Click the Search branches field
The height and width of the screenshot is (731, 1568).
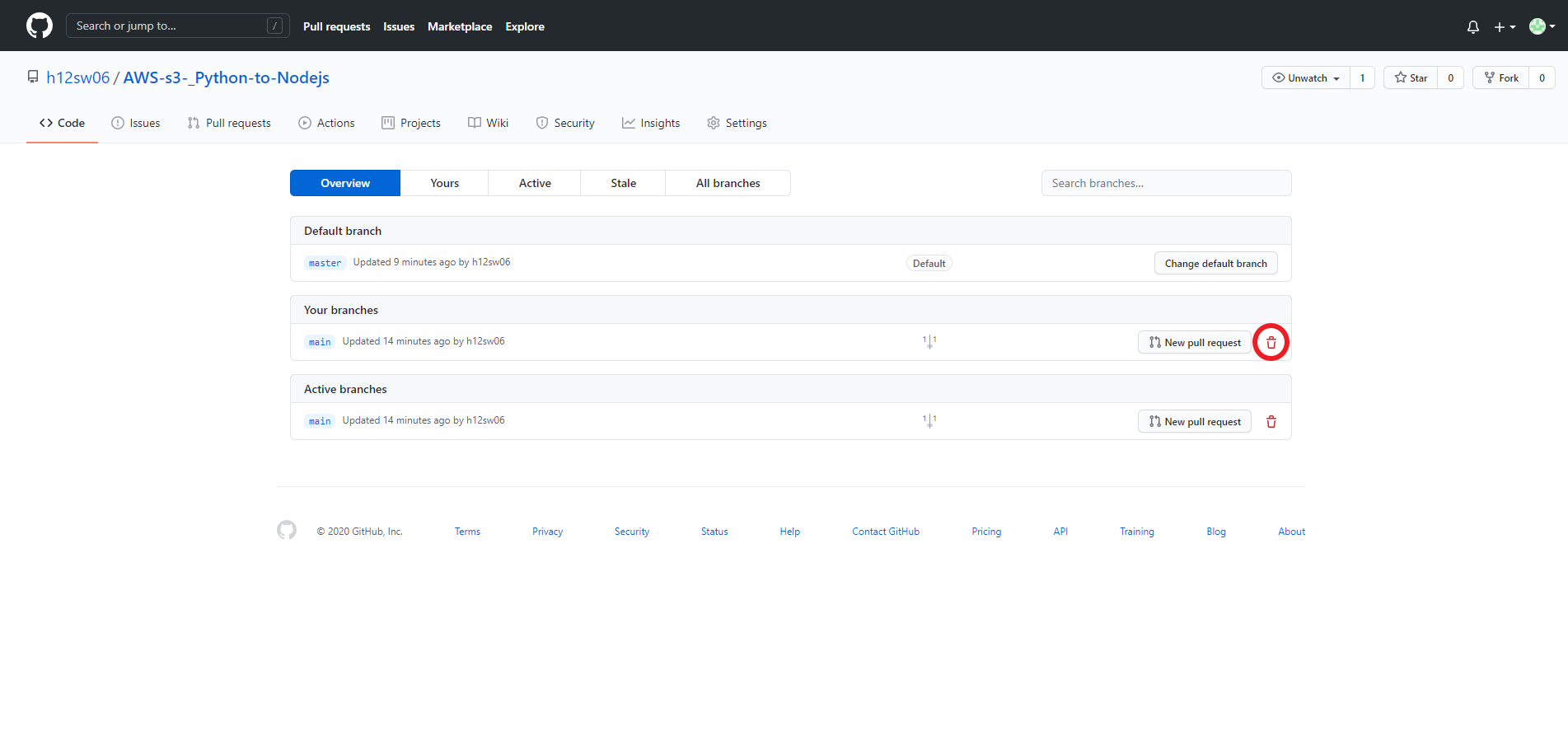tap(1166, 183)
